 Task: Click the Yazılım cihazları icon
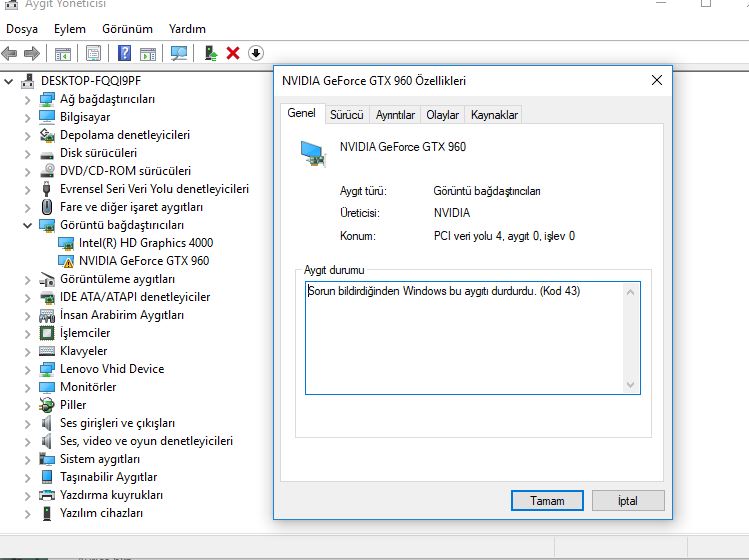[x=47, y=513]
